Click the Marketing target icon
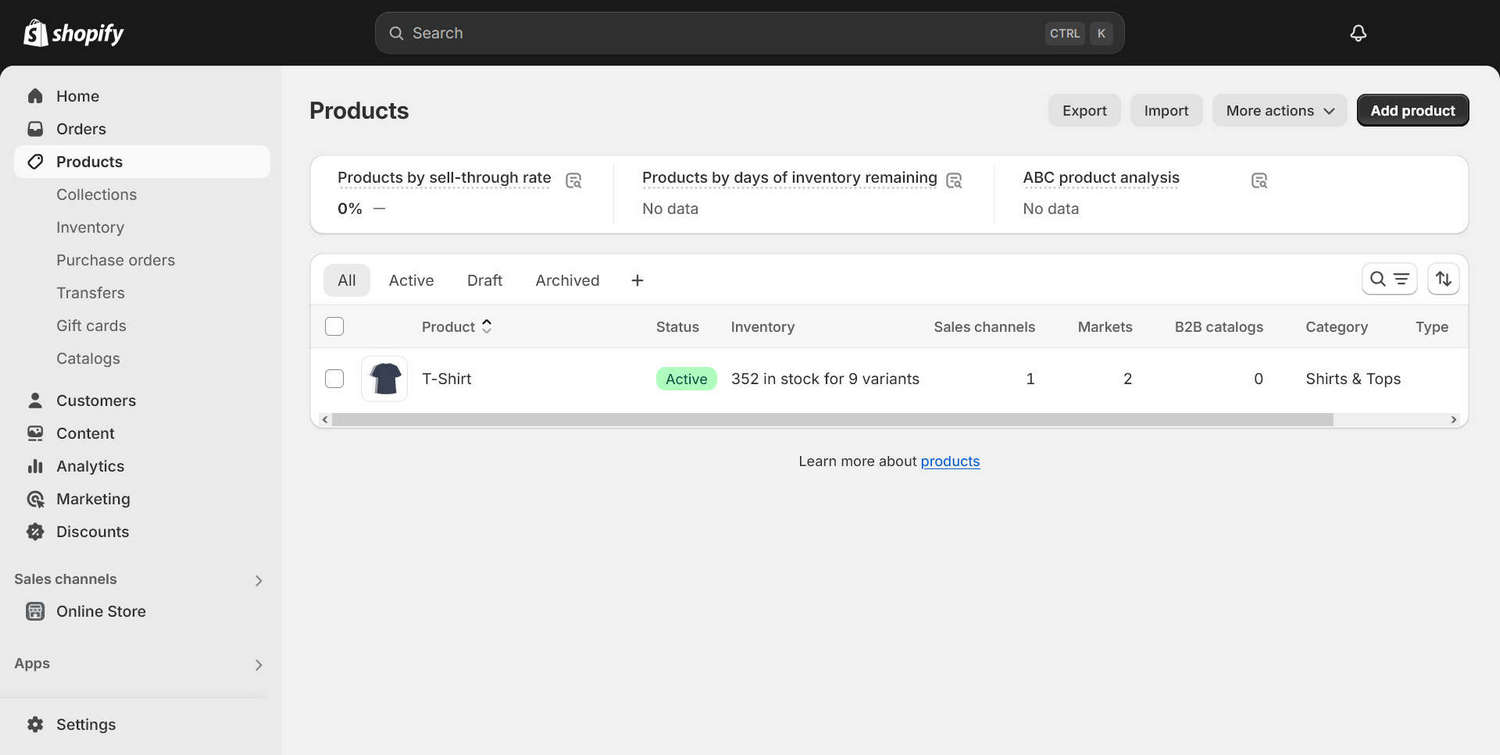Image resolution: width=1500 pixels, height=755 pixels. tap(35, 499)
